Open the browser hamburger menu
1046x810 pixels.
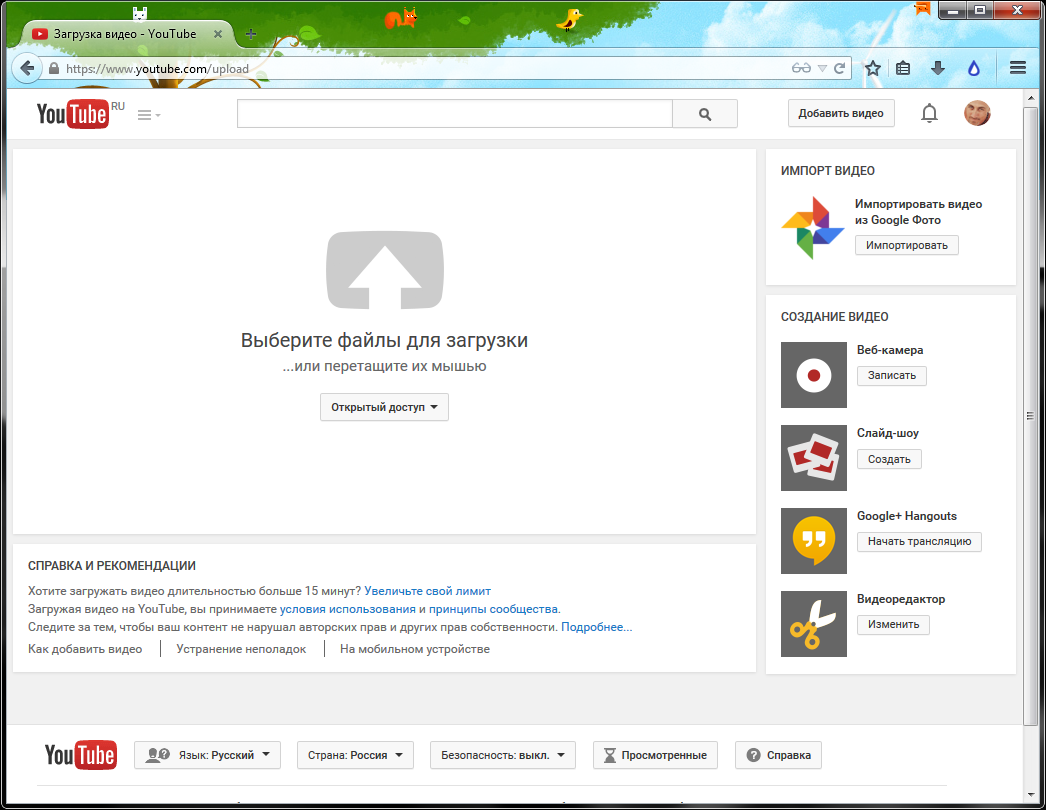(1017, 68)
